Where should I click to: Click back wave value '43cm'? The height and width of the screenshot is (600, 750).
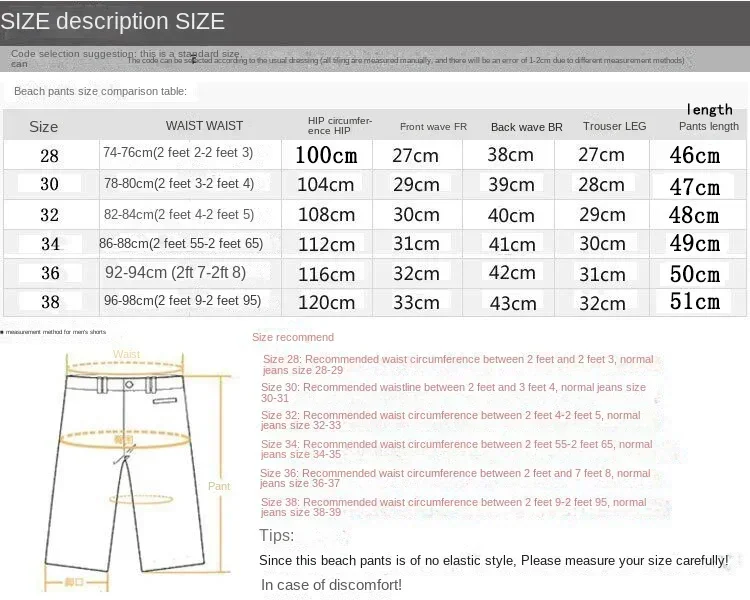point(513,303)
